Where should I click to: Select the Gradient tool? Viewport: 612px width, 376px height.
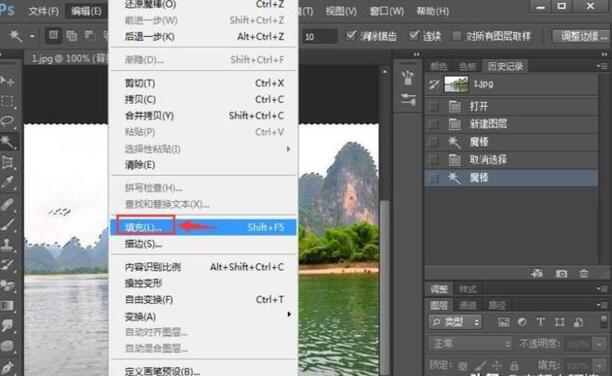pos(7,305)
